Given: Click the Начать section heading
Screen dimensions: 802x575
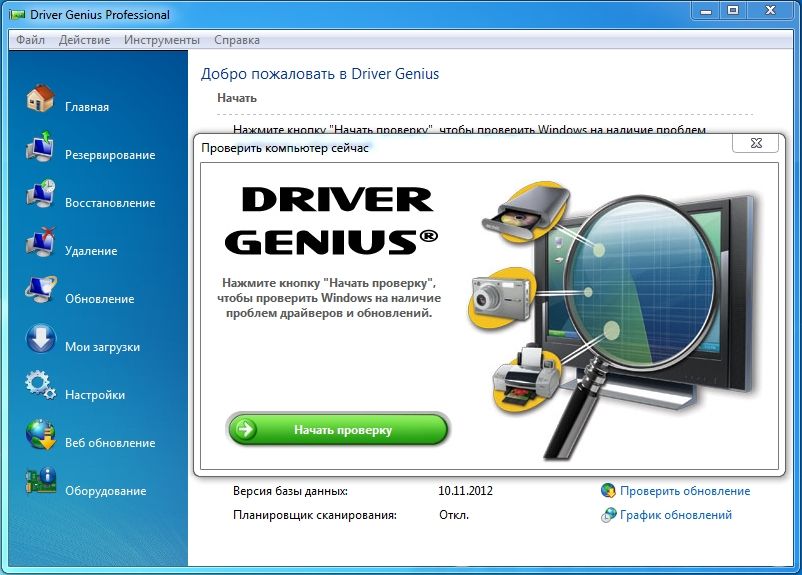Looking at the screenshot, I should point(237,98).
